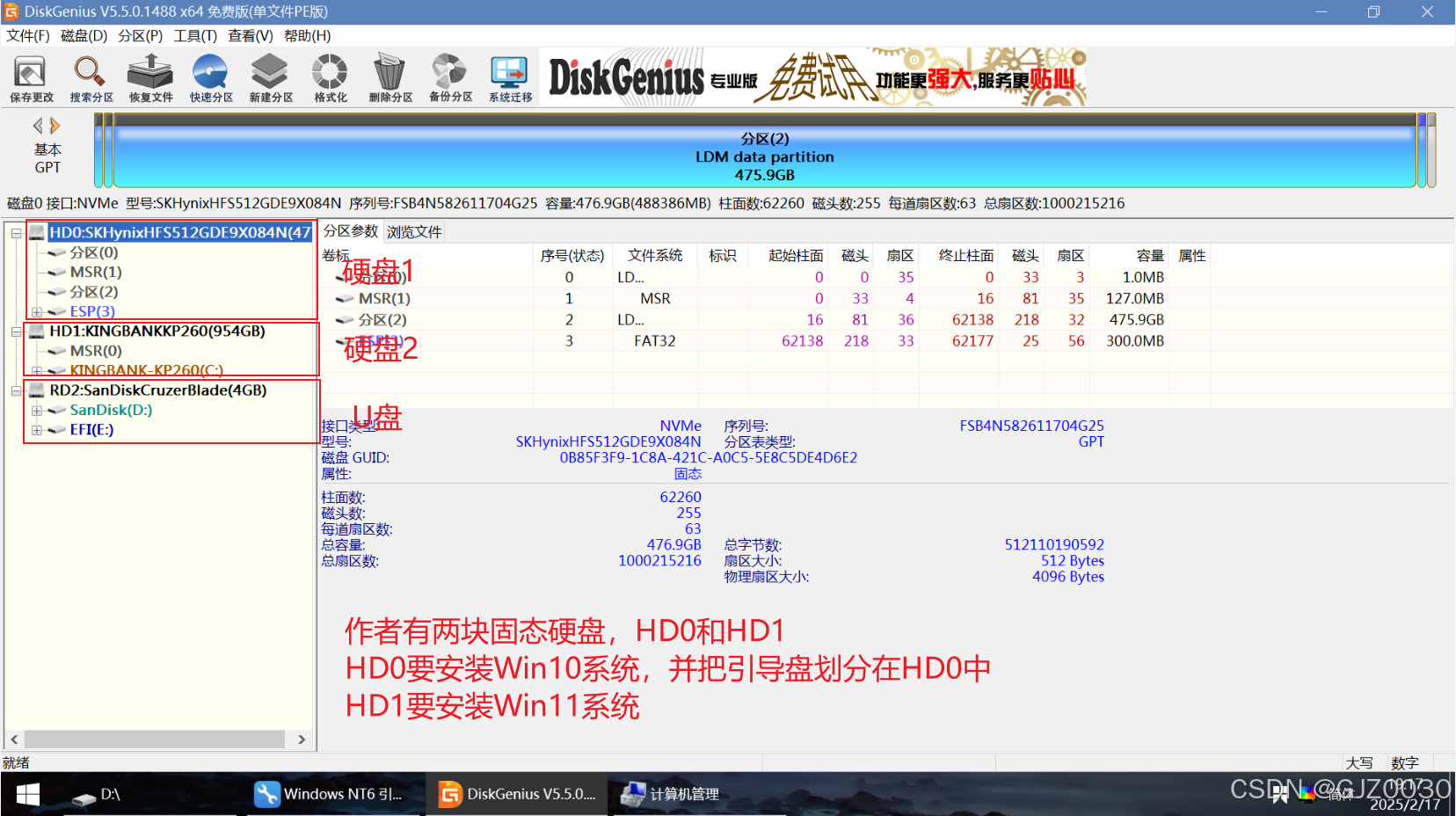
Task: Click the DiskGenius professional edition banner
Action: click(813, 77)
